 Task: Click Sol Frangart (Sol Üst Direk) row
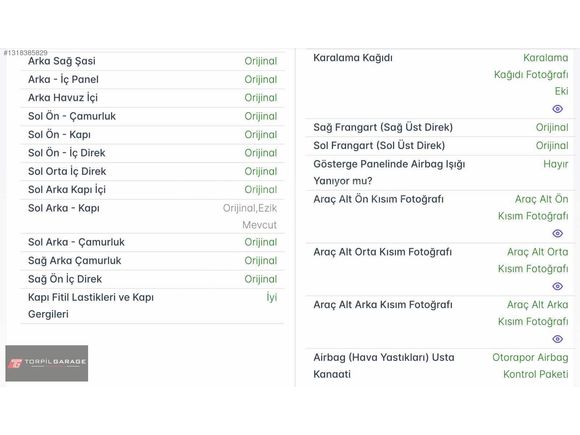440,146
